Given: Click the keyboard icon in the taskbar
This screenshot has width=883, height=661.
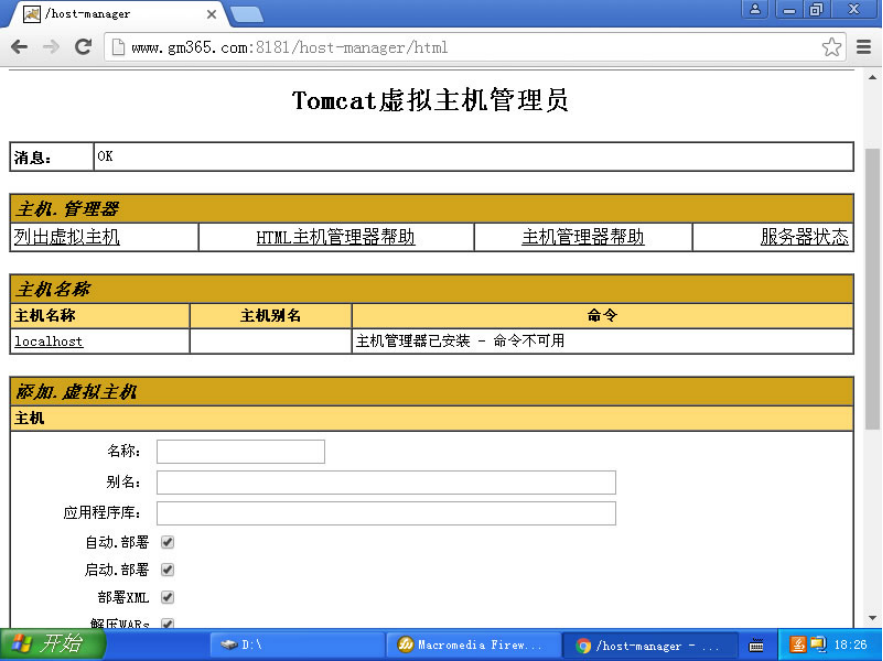Looking at the screenshot, I should (x=756, y=645).
